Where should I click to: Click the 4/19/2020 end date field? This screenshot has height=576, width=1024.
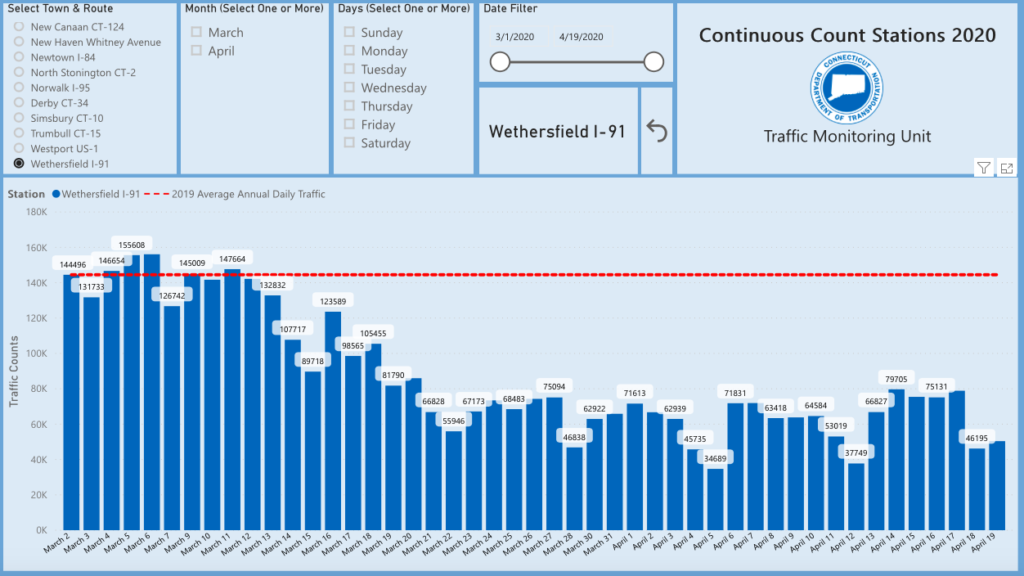coord(581,37)
